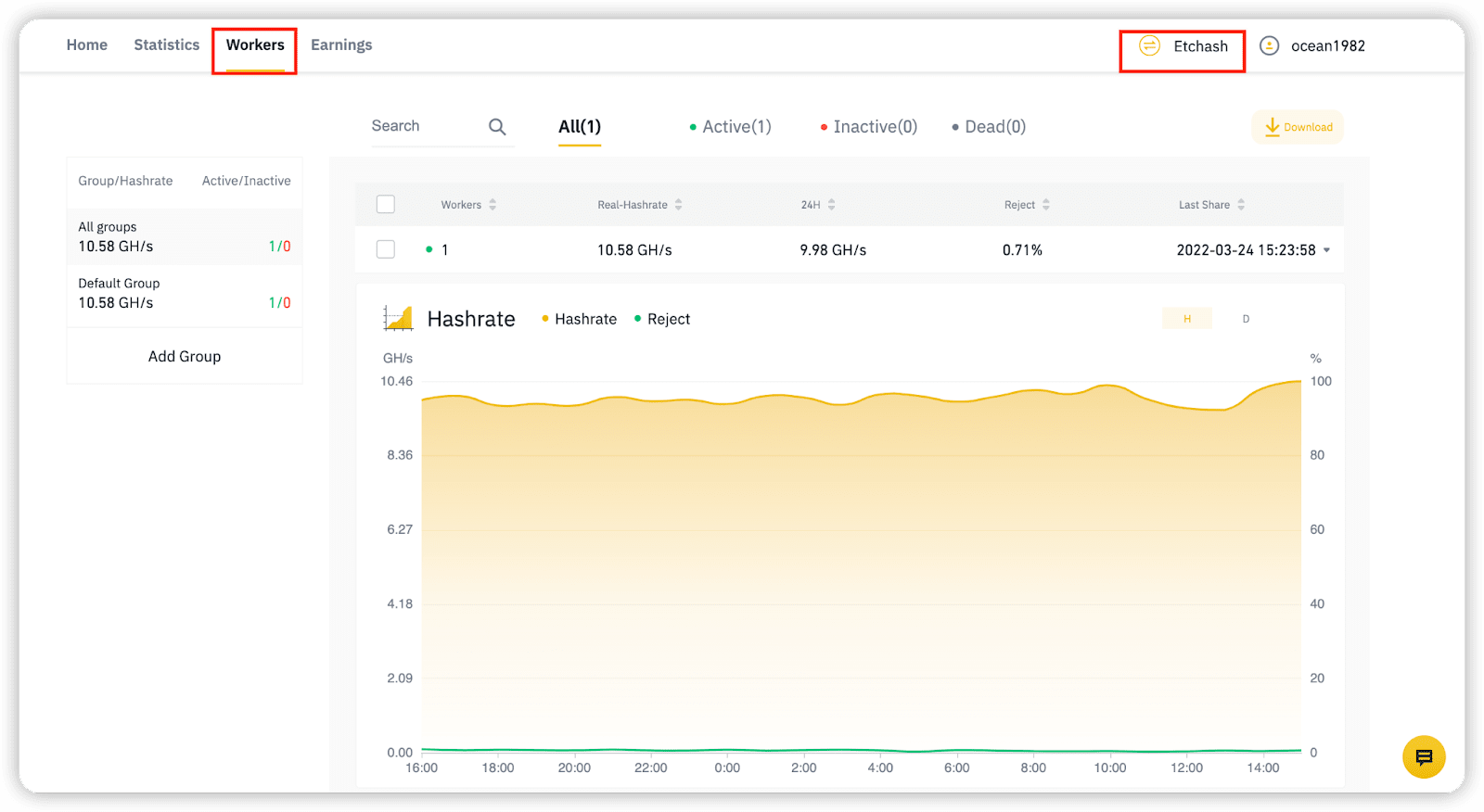This screenshot has height=812, width=1484.
Task: Select the Default Group row
Action: click(185, 294)
